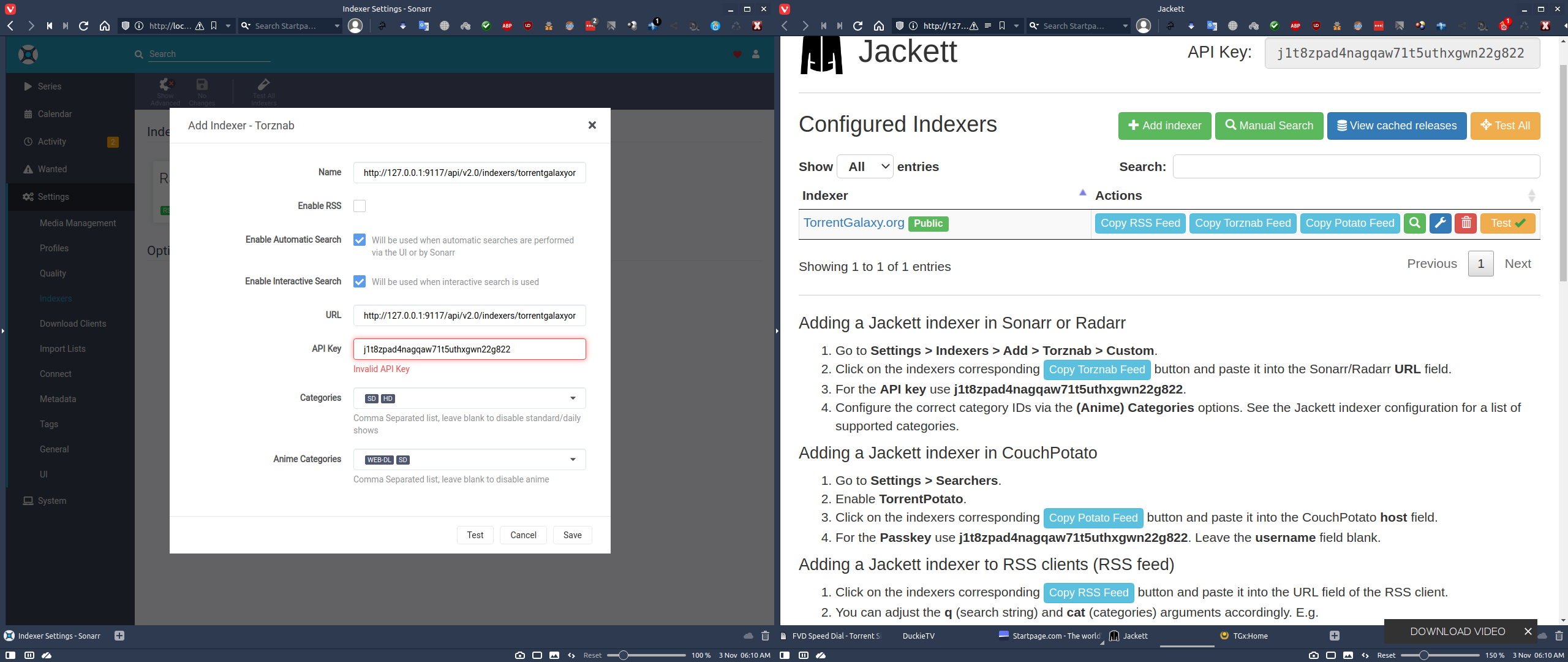Viewport: 1568px width, 662px height.
Task: Open the search engine dropdown in Jackett browser
Action: click(1125, 26)
